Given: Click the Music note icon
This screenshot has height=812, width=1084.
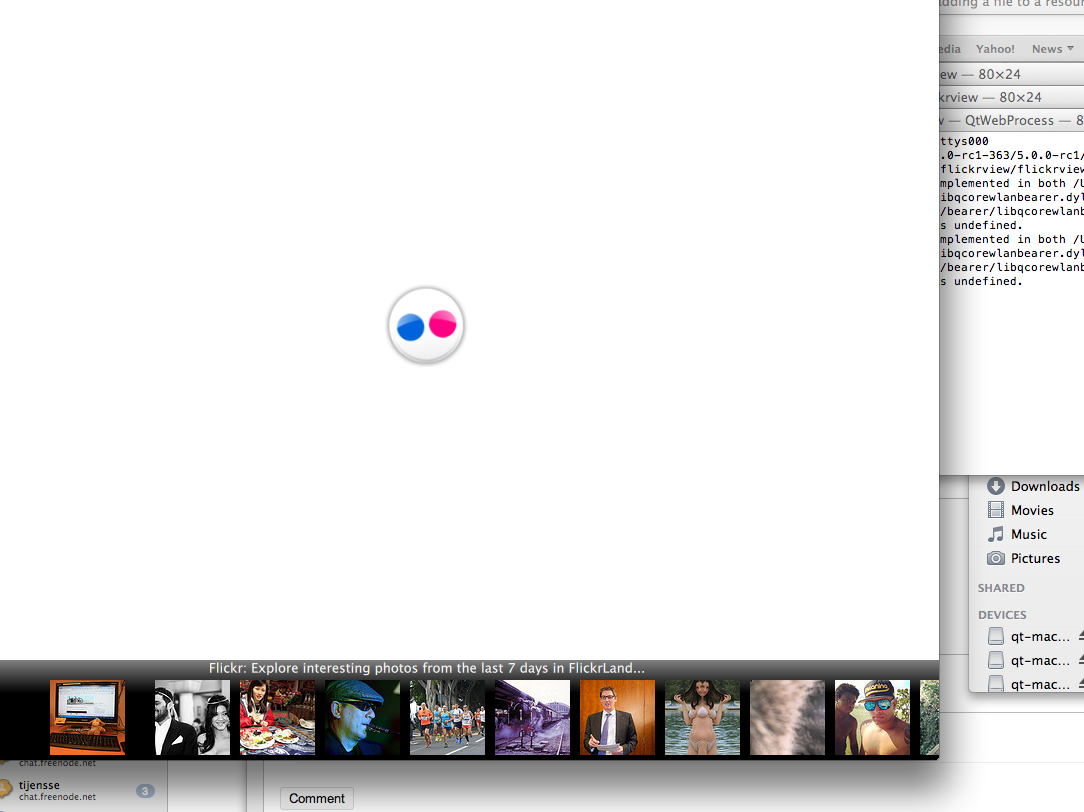Looking at the screenshot, I should point(996,534).
